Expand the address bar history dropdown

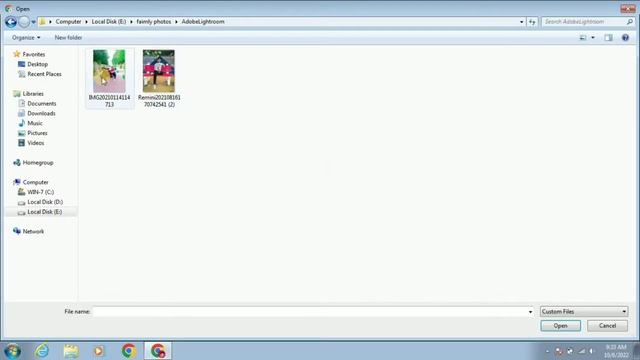click(521, 22)
